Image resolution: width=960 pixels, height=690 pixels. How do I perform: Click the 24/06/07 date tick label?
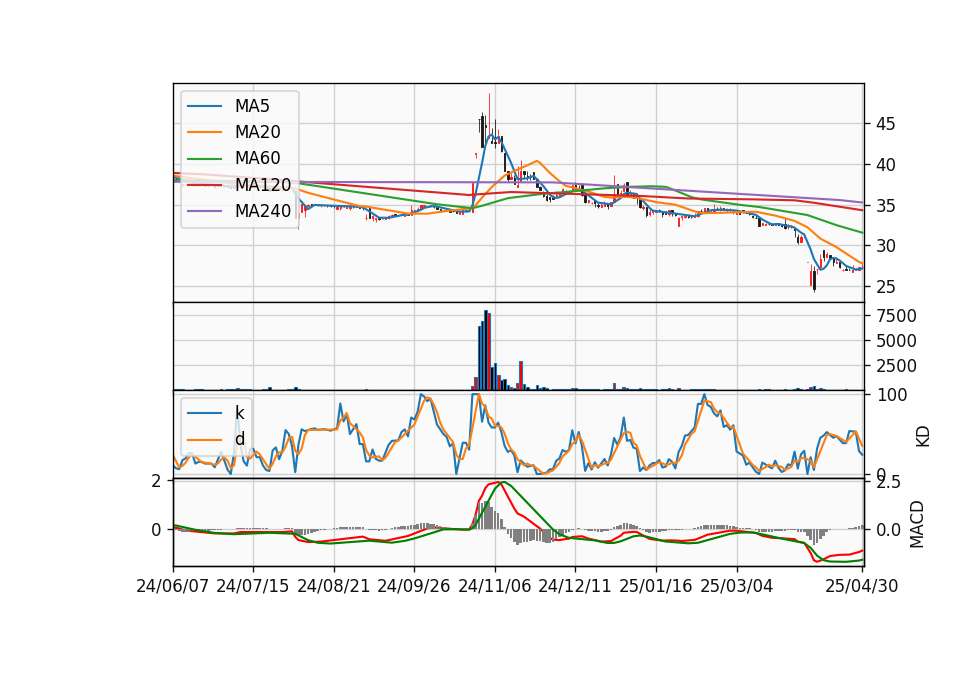point(173,586)
